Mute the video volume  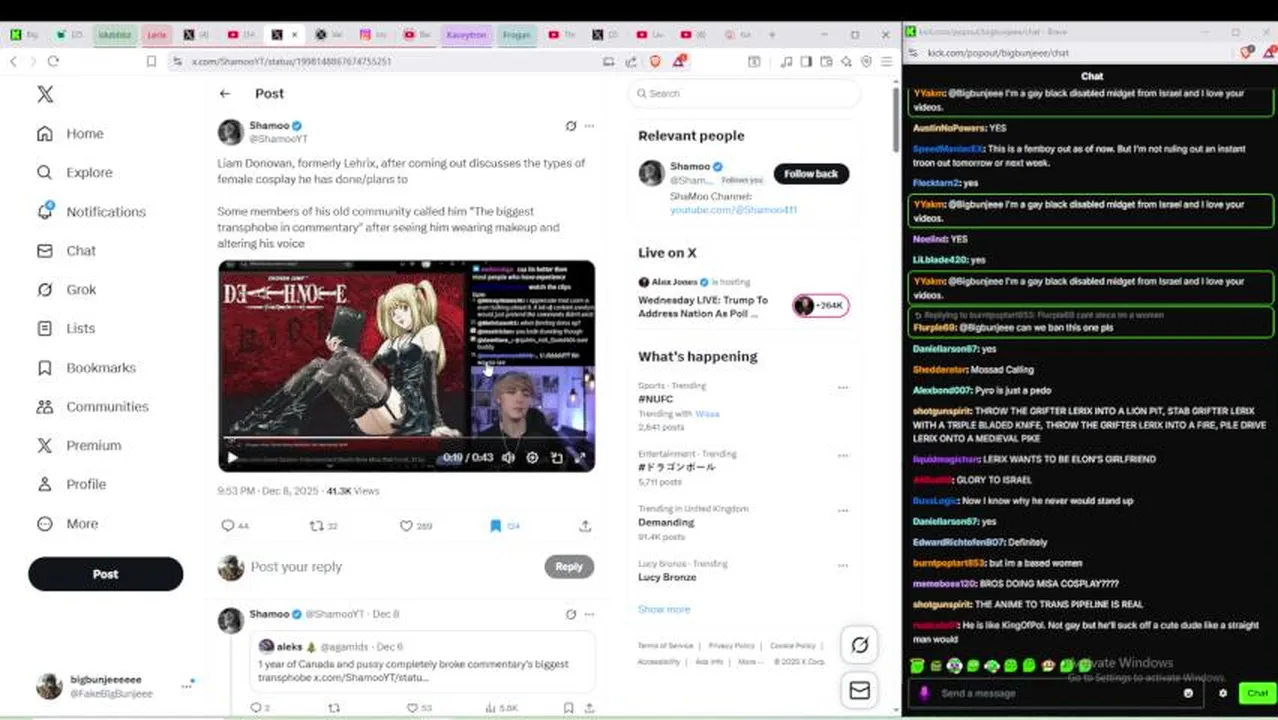(508, 458)
